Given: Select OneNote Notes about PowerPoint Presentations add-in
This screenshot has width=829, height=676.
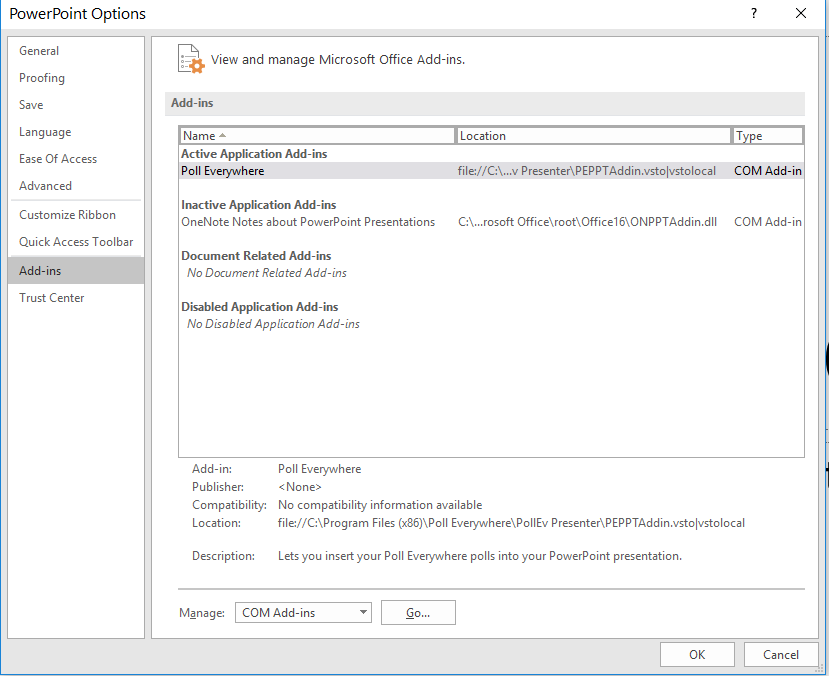Looking at the screenshot, I should click(308, 222).
